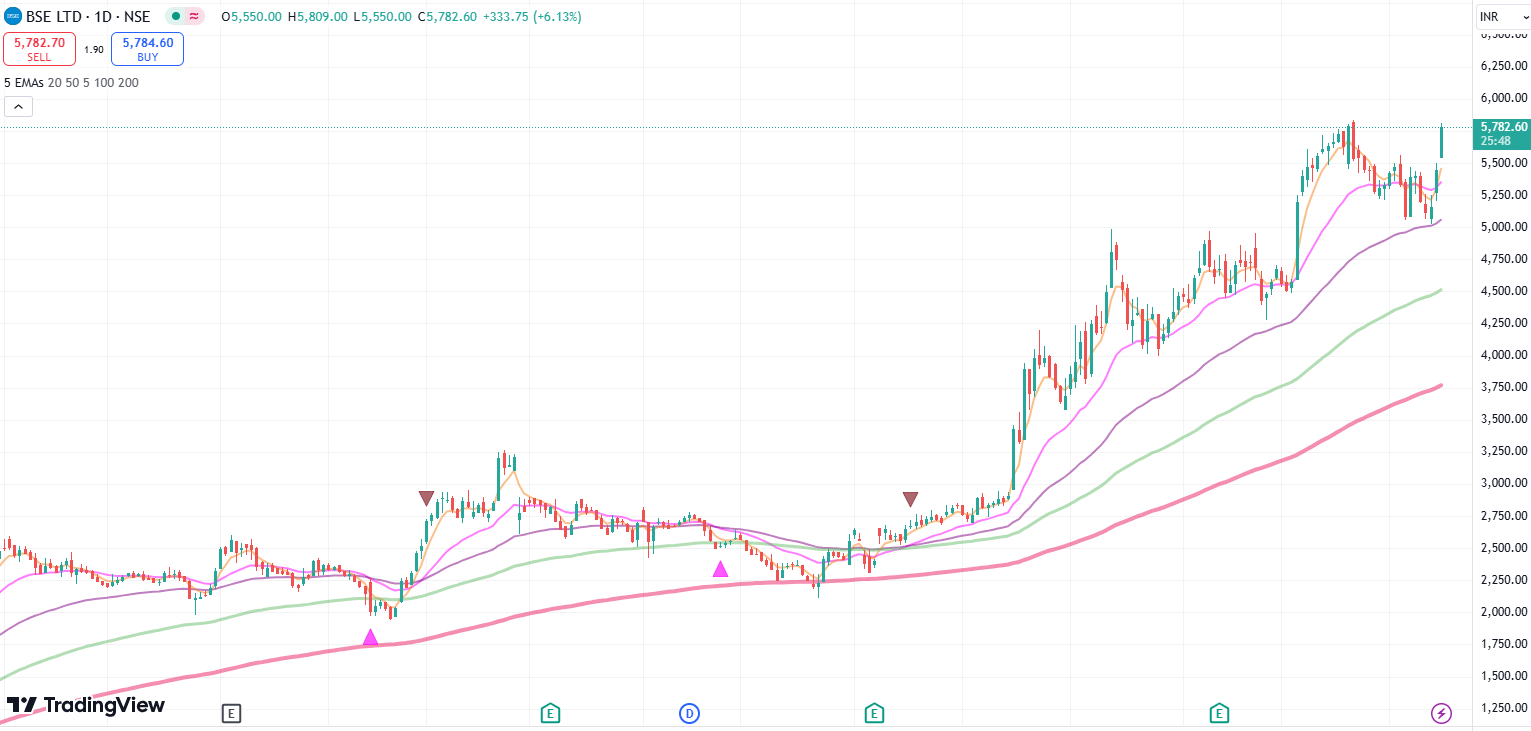This screenshot has height=731, width=1531.
Task: Click the close value C5,782.60
Action: tap(449, 17)
